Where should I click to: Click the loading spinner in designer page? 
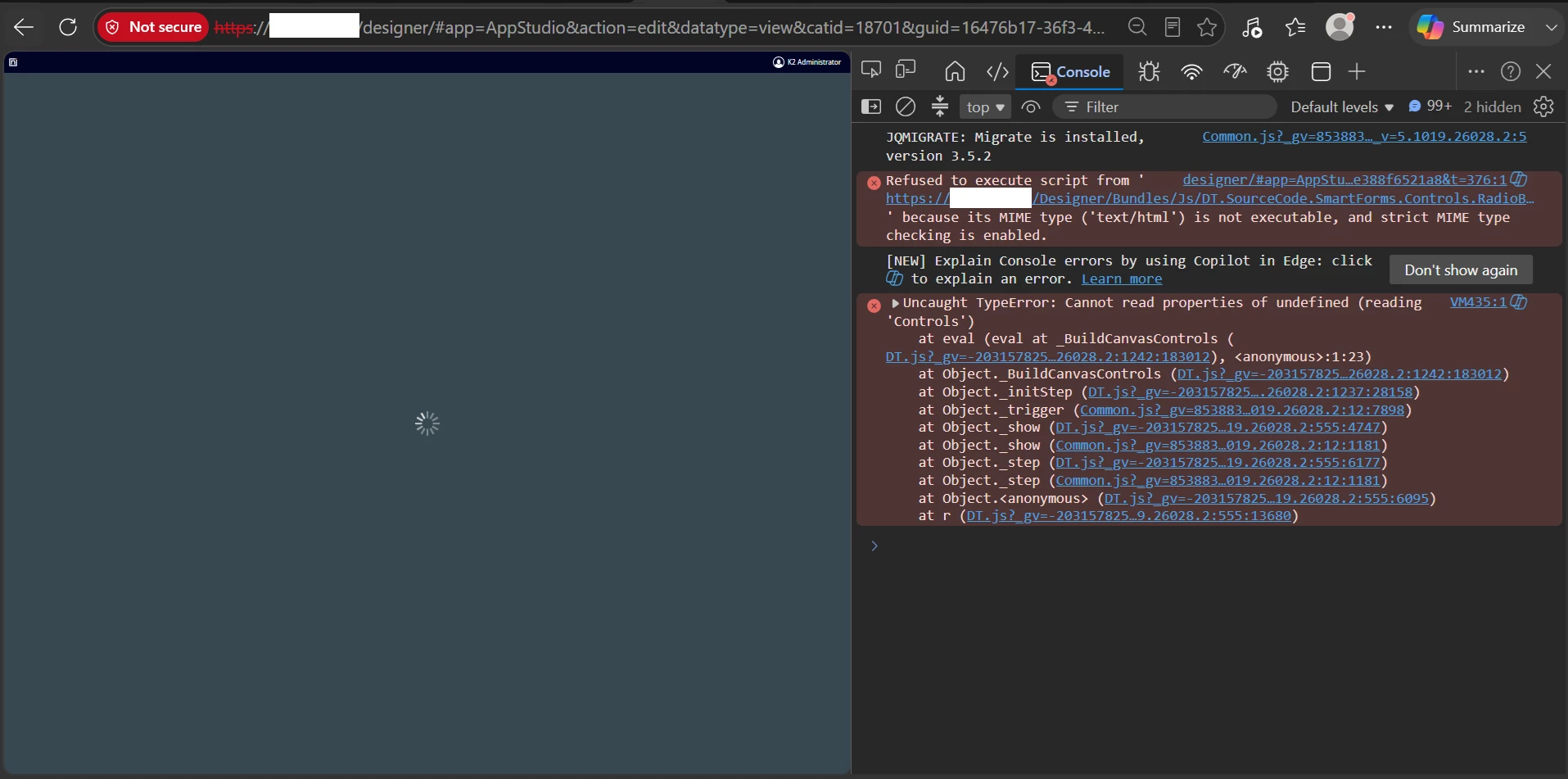pyautogui.click(x=427, y=423)
